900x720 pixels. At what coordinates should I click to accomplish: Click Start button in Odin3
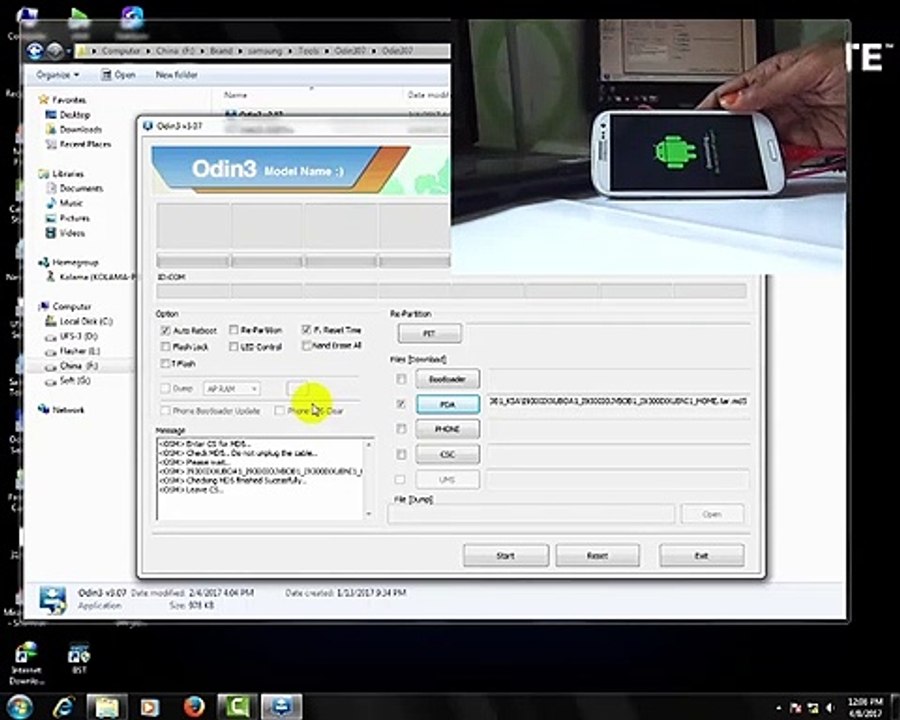pyautogui.click(x=506, y=556)
